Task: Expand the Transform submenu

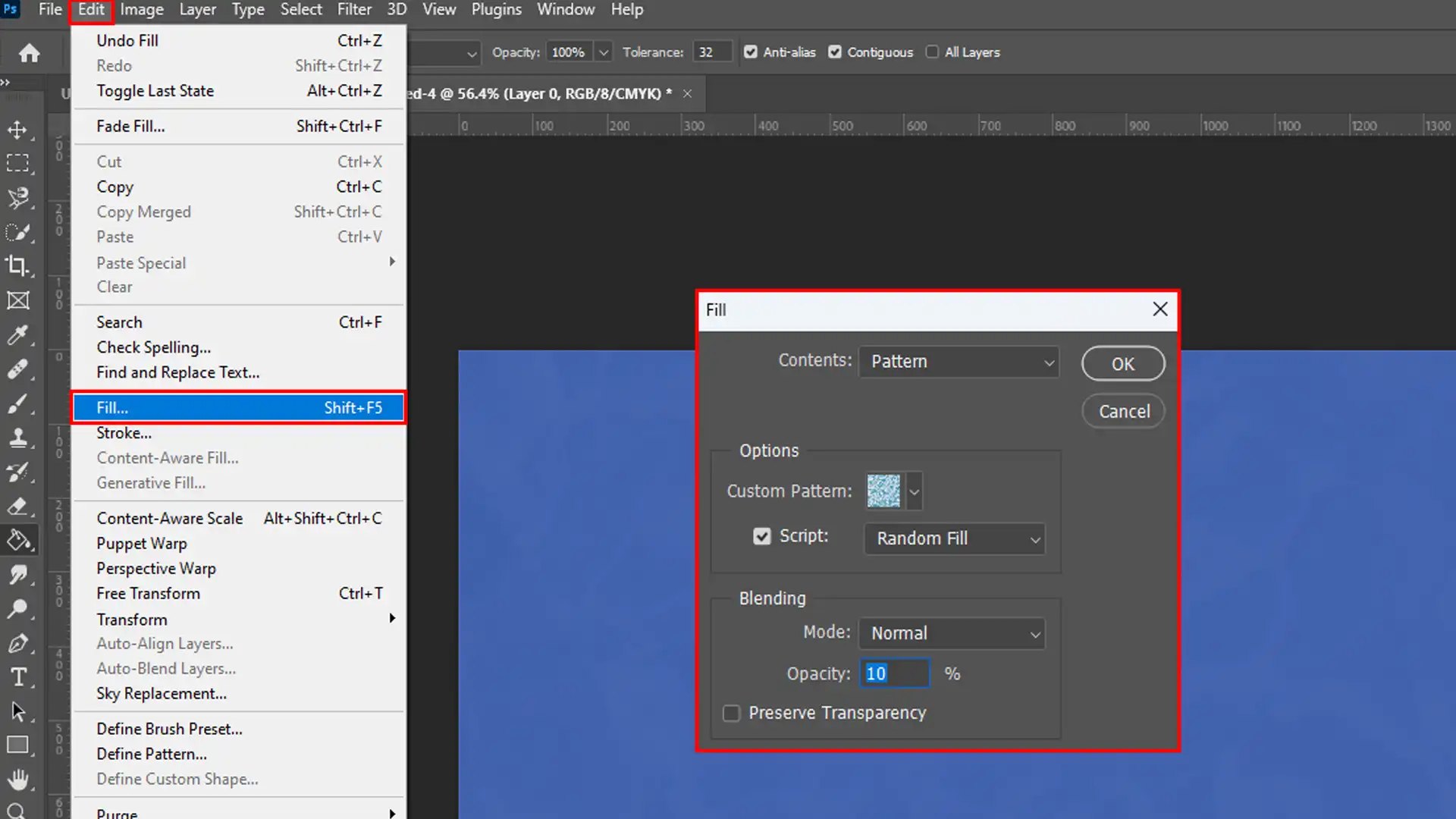Action: tap(239, 620)
